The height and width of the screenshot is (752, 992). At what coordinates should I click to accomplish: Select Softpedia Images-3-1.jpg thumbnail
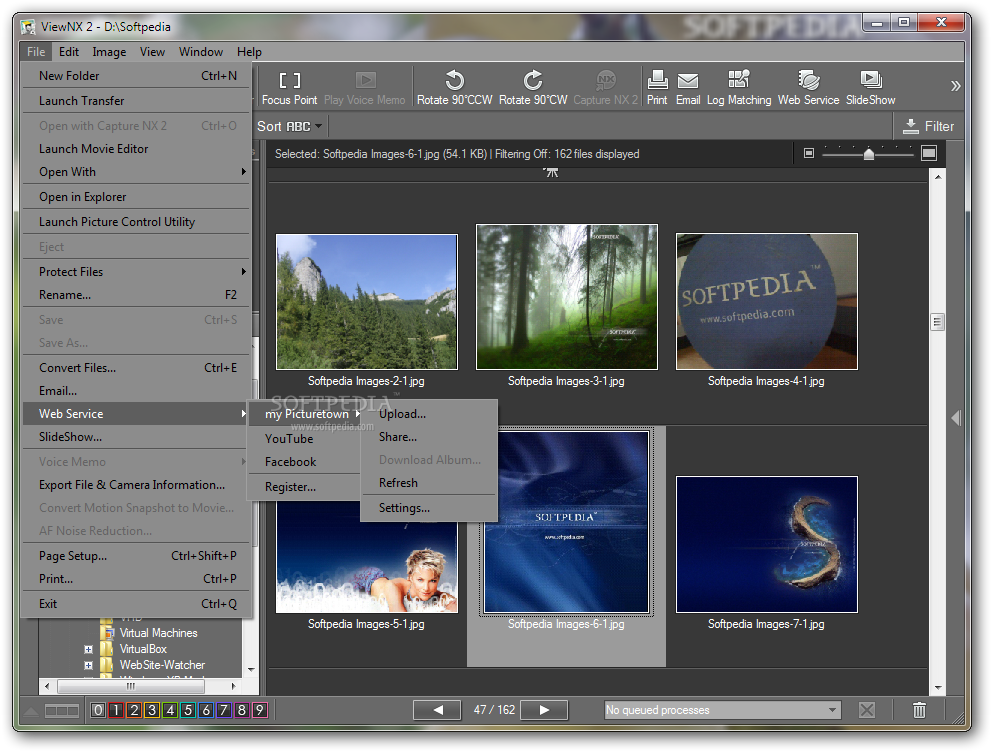(x=567, y=297)
